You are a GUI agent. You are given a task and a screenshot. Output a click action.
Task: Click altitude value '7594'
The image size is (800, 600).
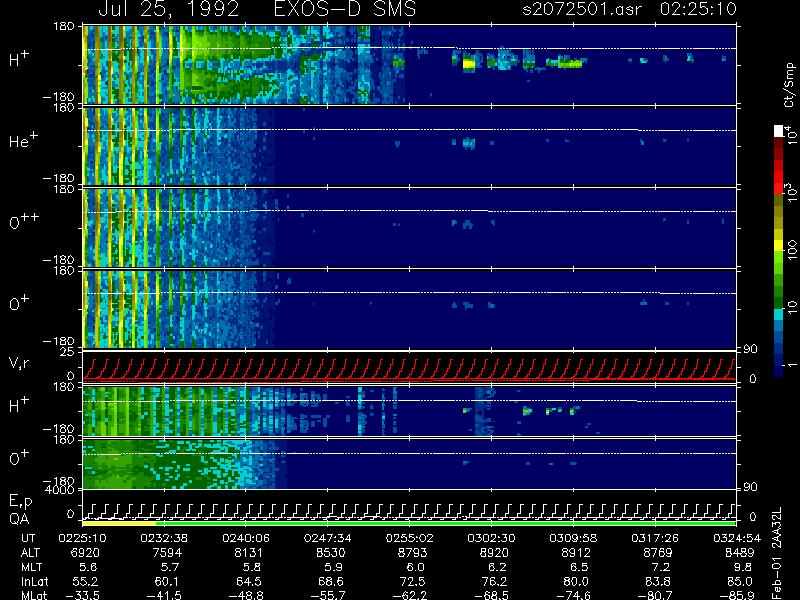tap(167, 553)
